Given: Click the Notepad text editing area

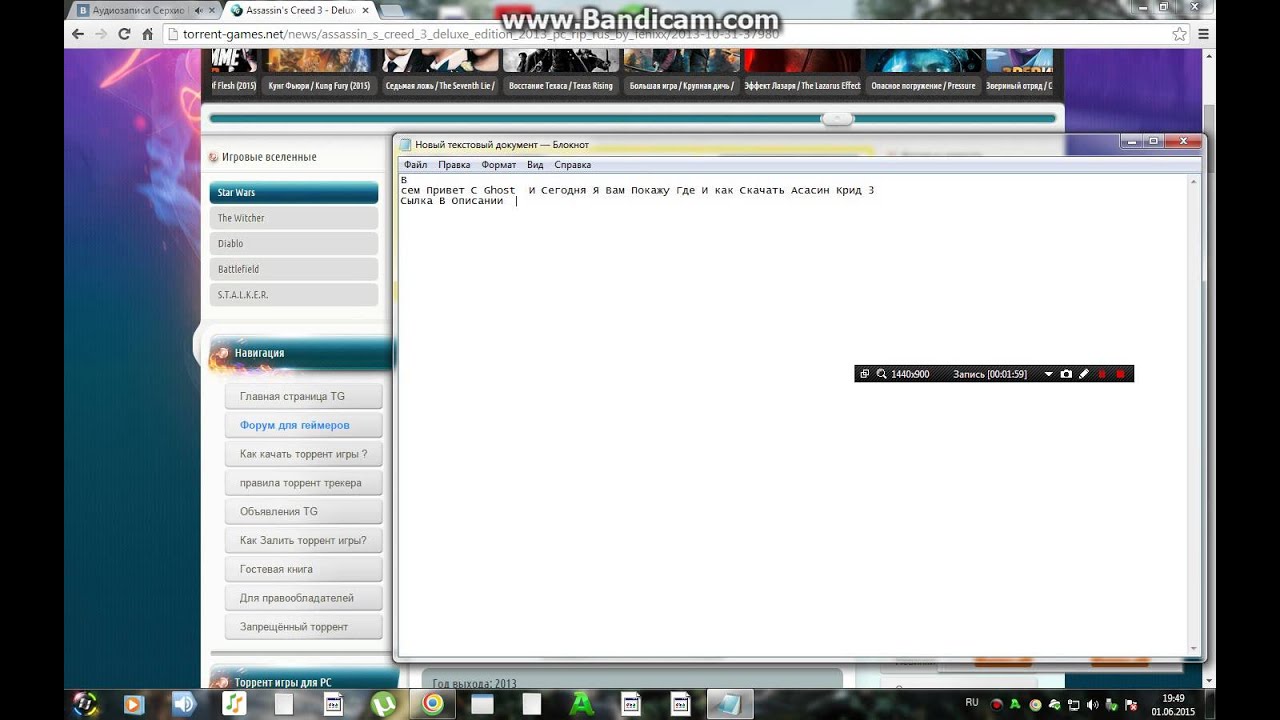Looking at the screenshot, I should pos(792,415).
